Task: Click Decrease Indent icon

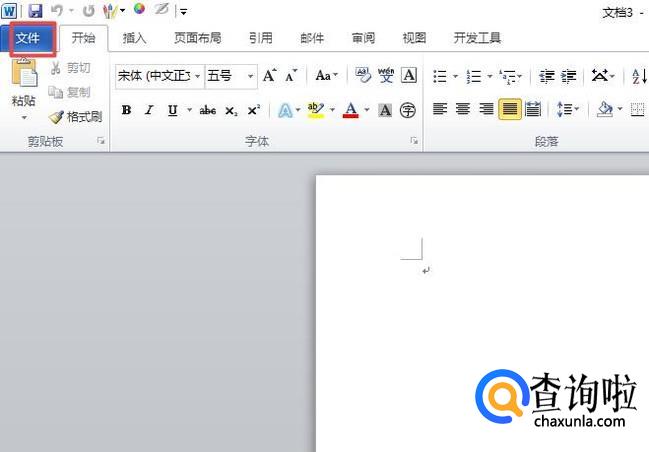Action: pos(546,76)
